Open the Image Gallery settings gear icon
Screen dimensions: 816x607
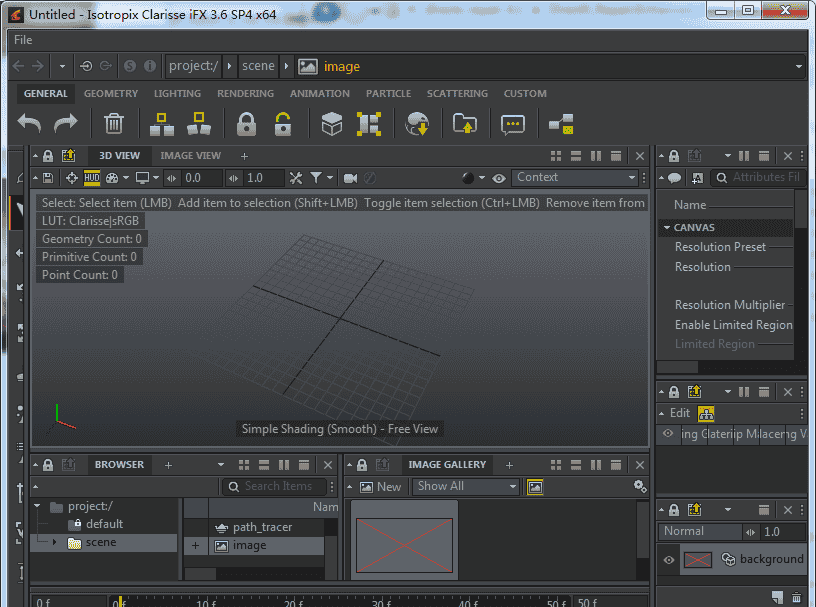click(x=640, y=485)
